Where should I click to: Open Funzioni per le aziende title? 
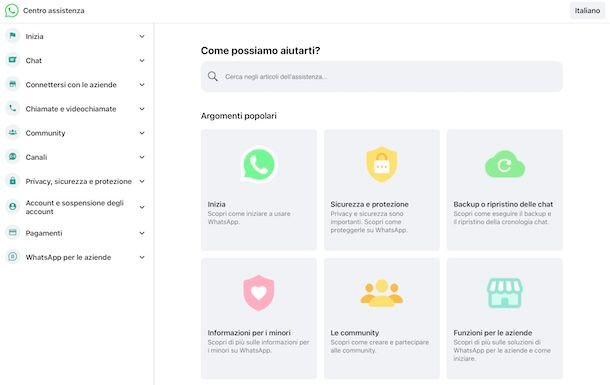point(493,332)
